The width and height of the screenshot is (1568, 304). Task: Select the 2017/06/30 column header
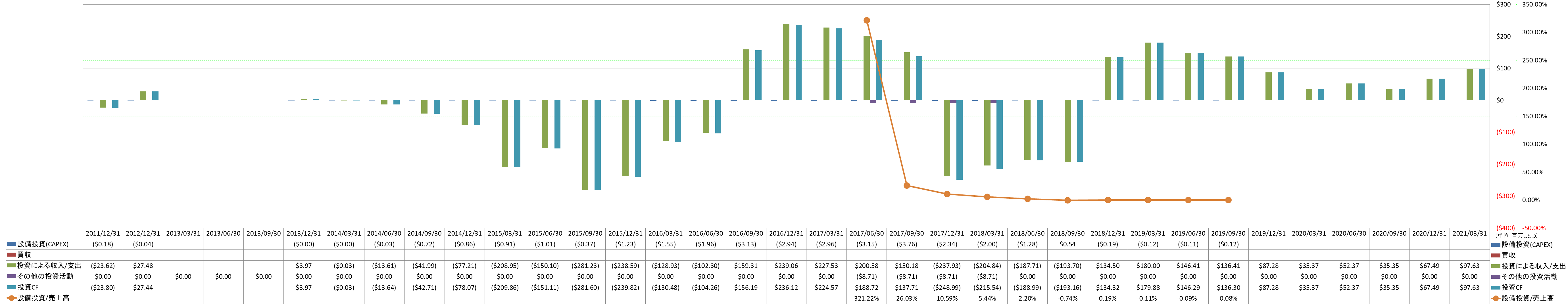pos(867,234)
